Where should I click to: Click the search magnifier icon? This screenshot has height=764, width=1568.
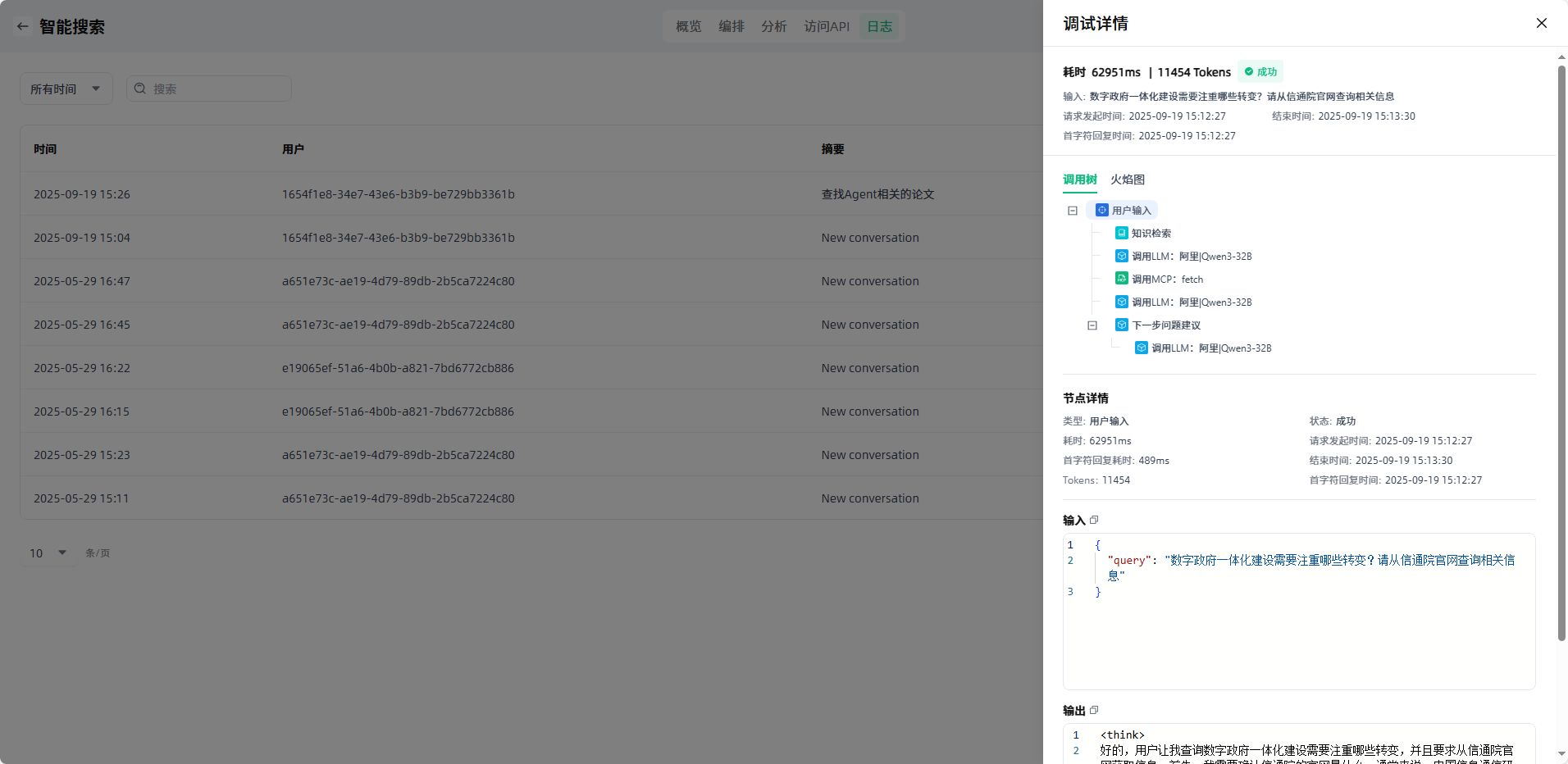140,89
